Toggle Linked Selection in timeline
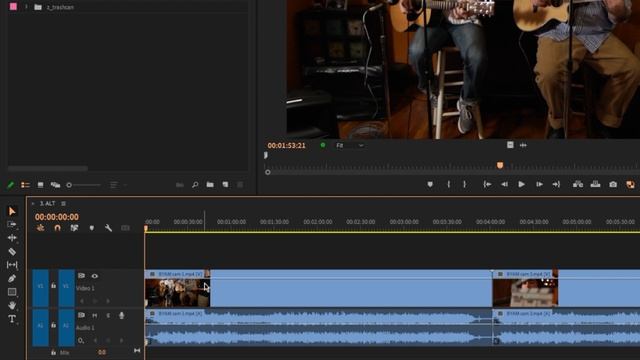Viewport: 640px width, 360px height. pyautogui.click(x=74, y=228)
